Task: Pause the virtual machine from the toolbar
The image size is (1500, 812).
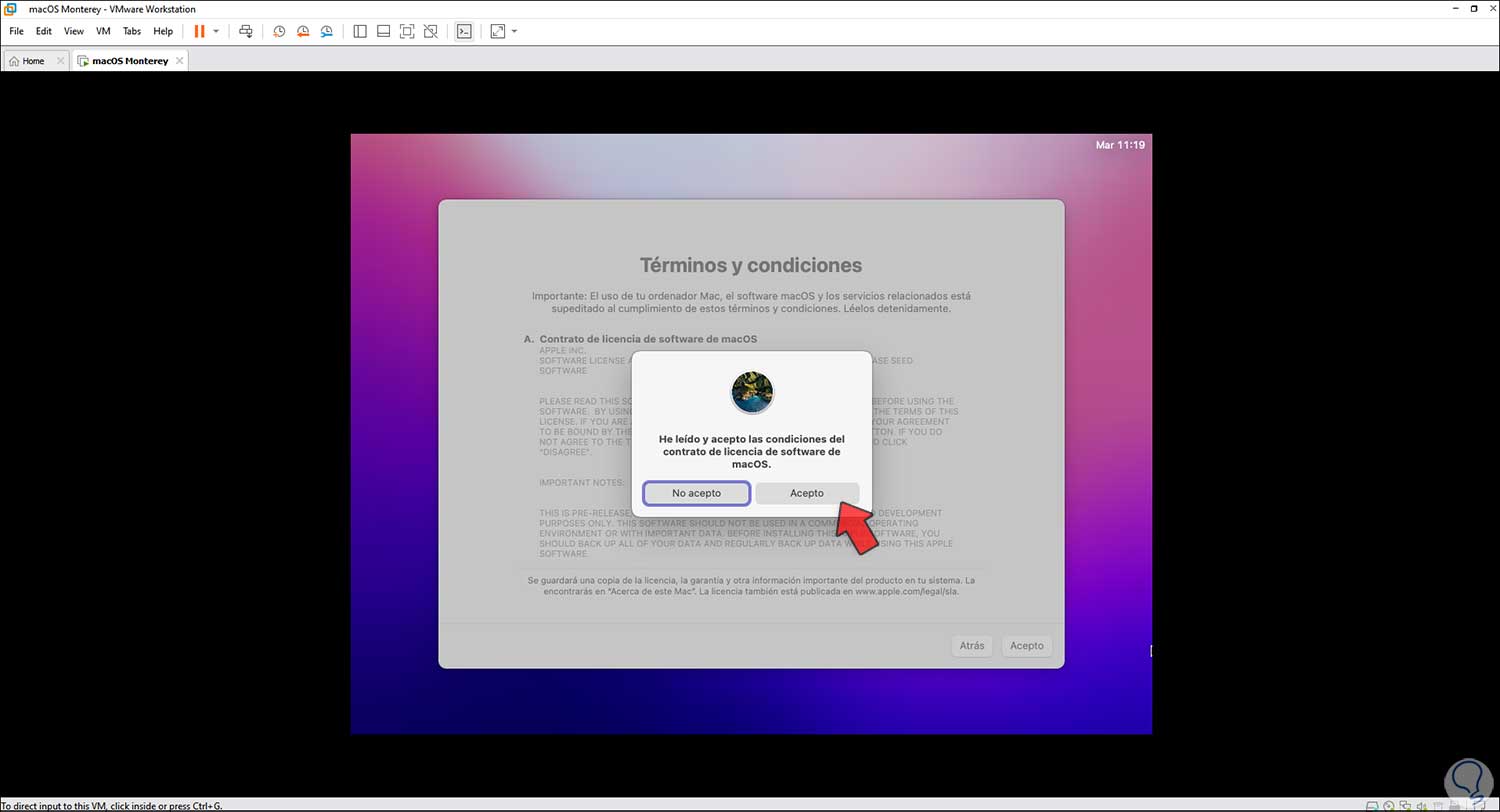Action: click(199, 31)
